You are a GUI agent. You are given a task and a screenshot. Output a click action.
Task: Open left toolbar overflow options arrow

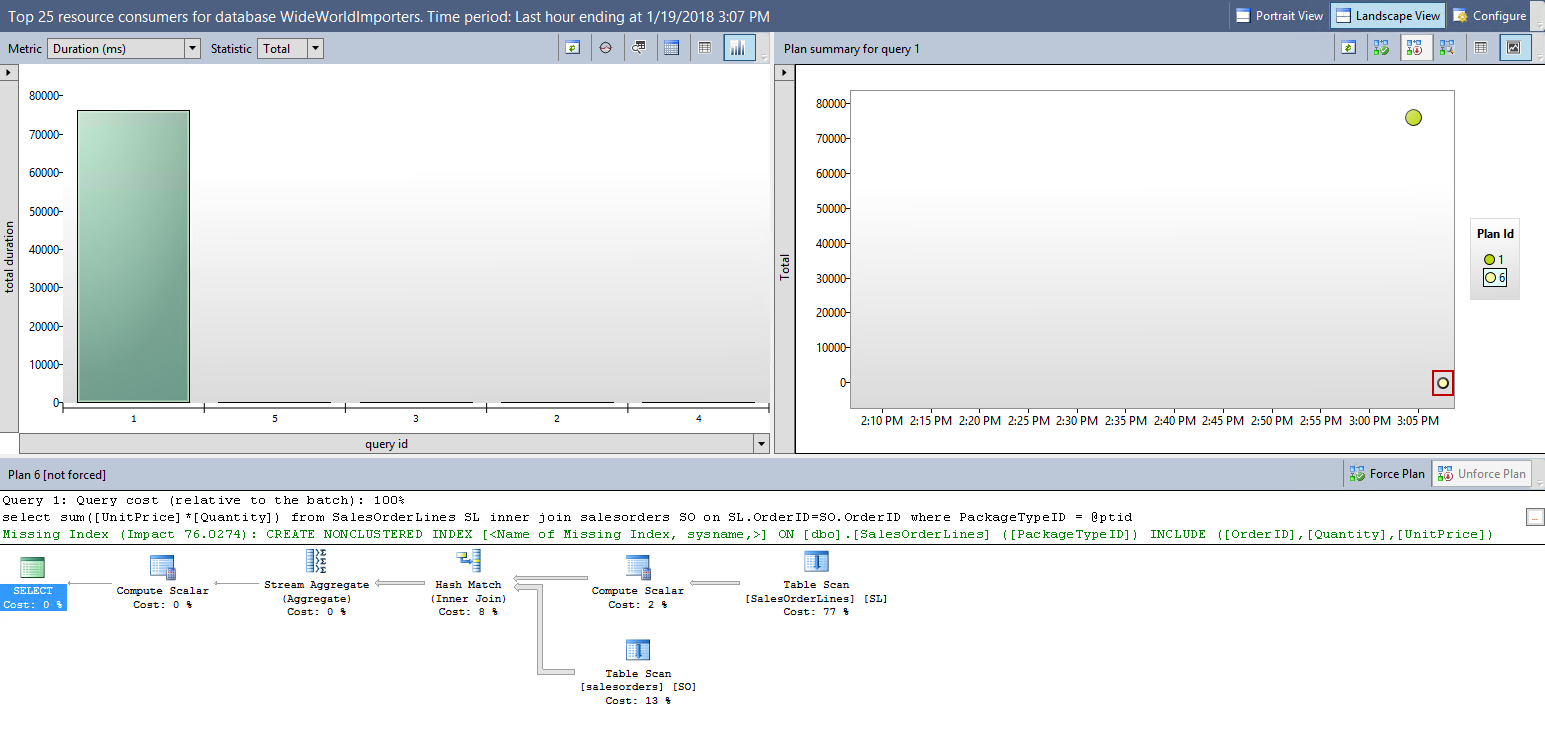[x=764, y=59]
